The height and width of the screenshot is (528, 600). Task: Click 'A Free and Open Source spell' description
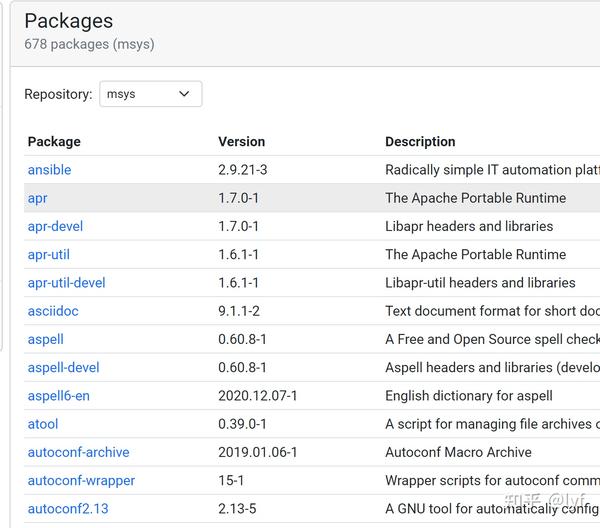[x=492, y=340]
